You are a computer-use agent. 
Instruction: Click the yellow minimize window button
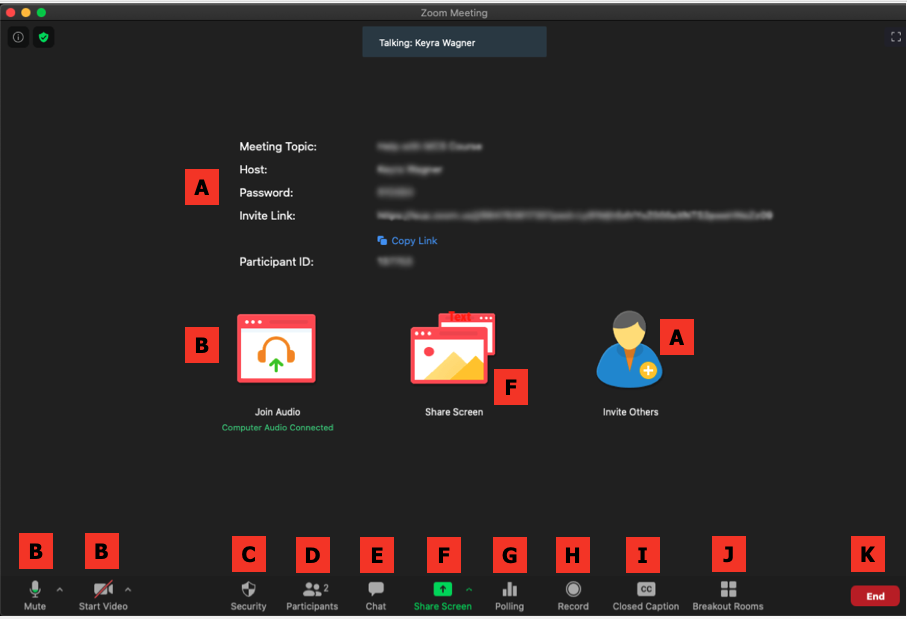[25, 12]
